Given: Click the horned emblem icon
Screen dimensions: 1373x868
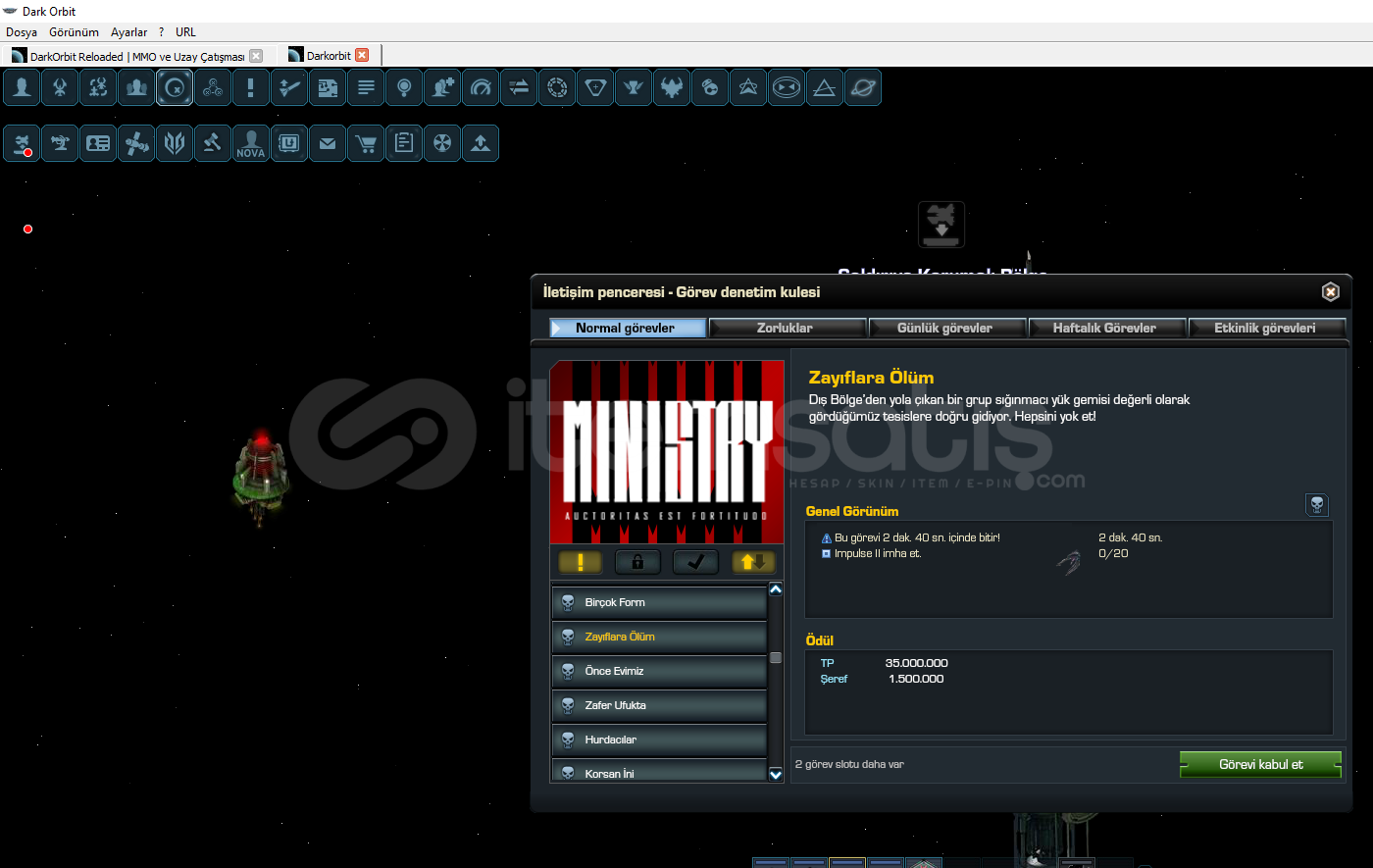Looking at the screenshot, I should coord(672,87).
